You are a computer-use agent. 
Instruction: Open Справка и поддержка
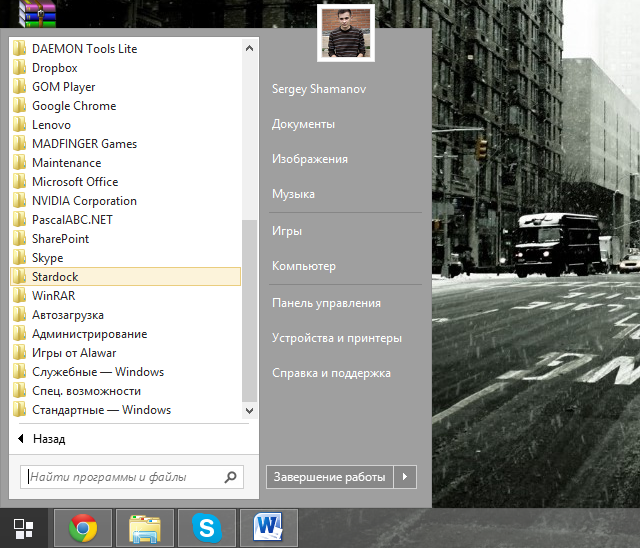[331, 373]
